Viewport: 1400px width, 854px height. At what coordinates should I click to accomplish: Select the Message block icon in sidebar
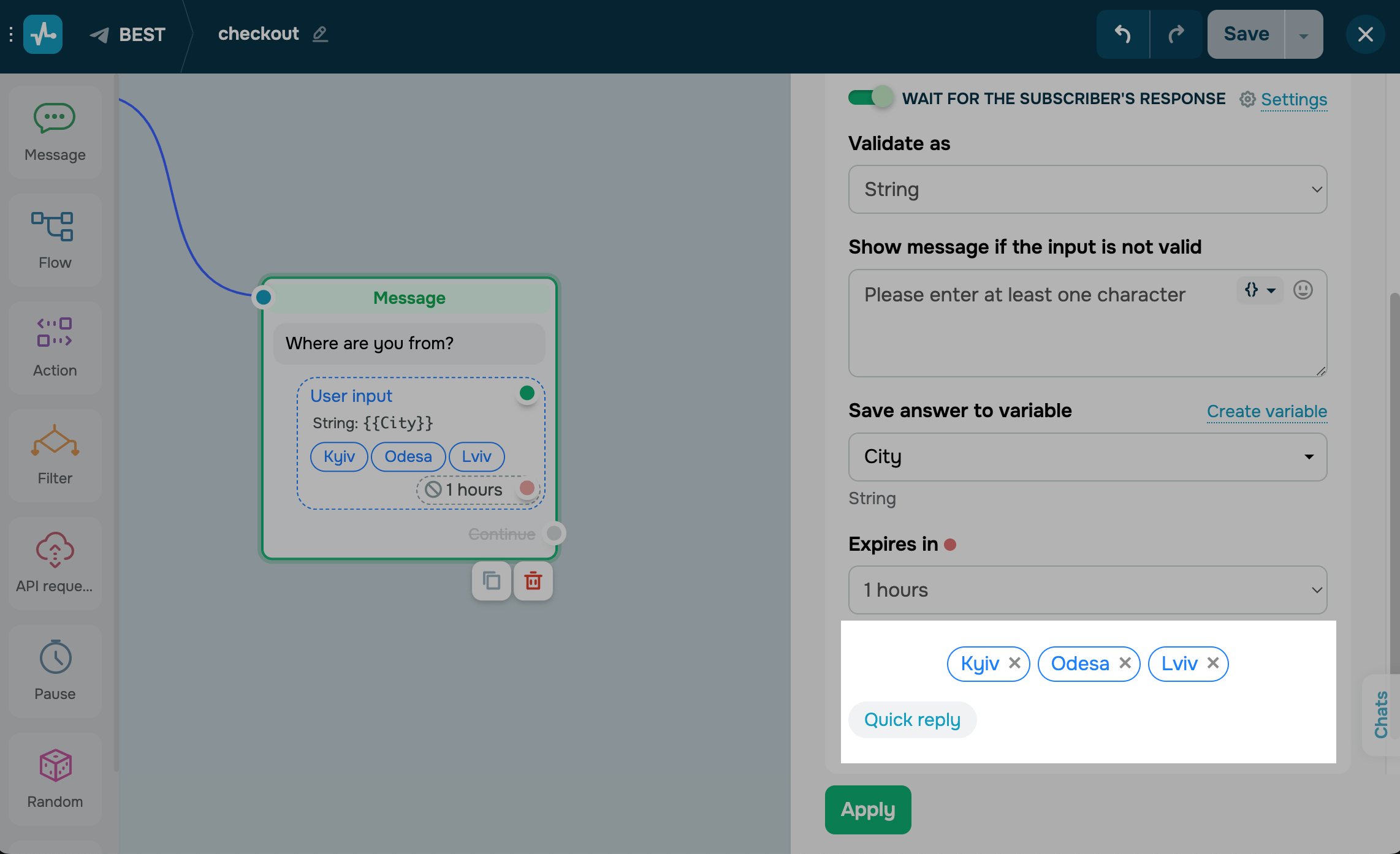click(55, 132)
